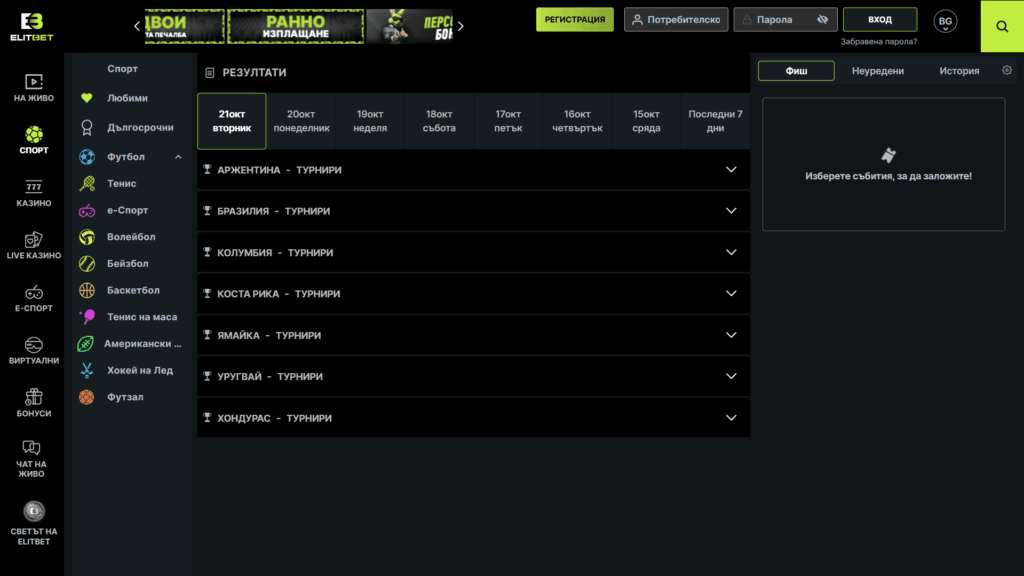
Task: Switch to the История bet slip tab
Action: coord(958,71)
